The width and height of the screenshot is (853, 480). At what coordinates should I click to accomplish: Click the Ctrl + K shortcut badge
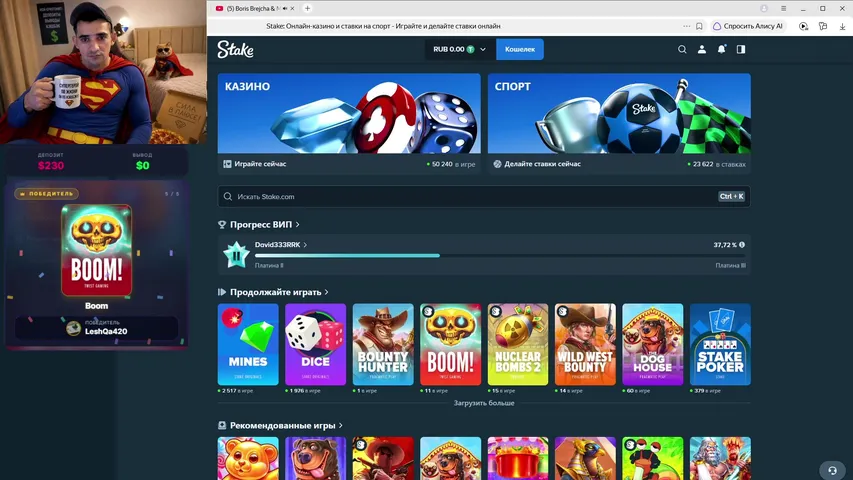point(731,196)
